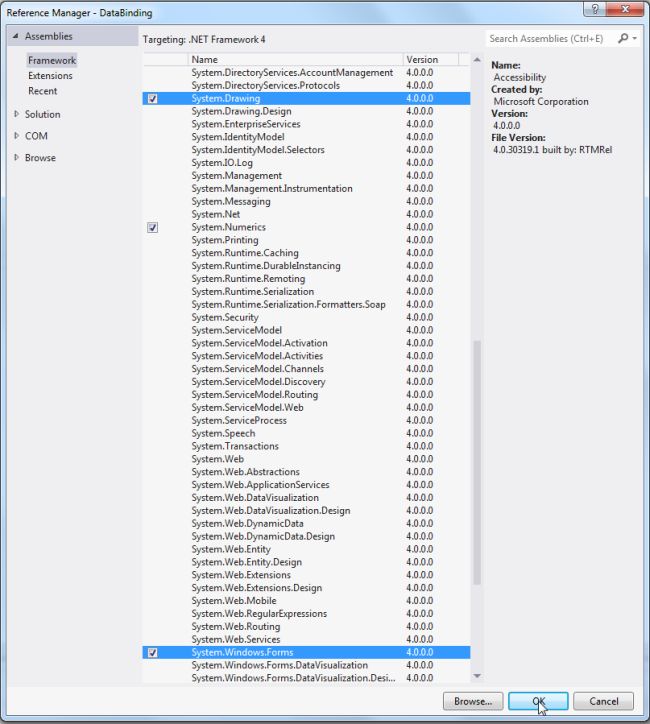650x724 pixels.
Task: Select System.Security row
Action: click(306, 318)
